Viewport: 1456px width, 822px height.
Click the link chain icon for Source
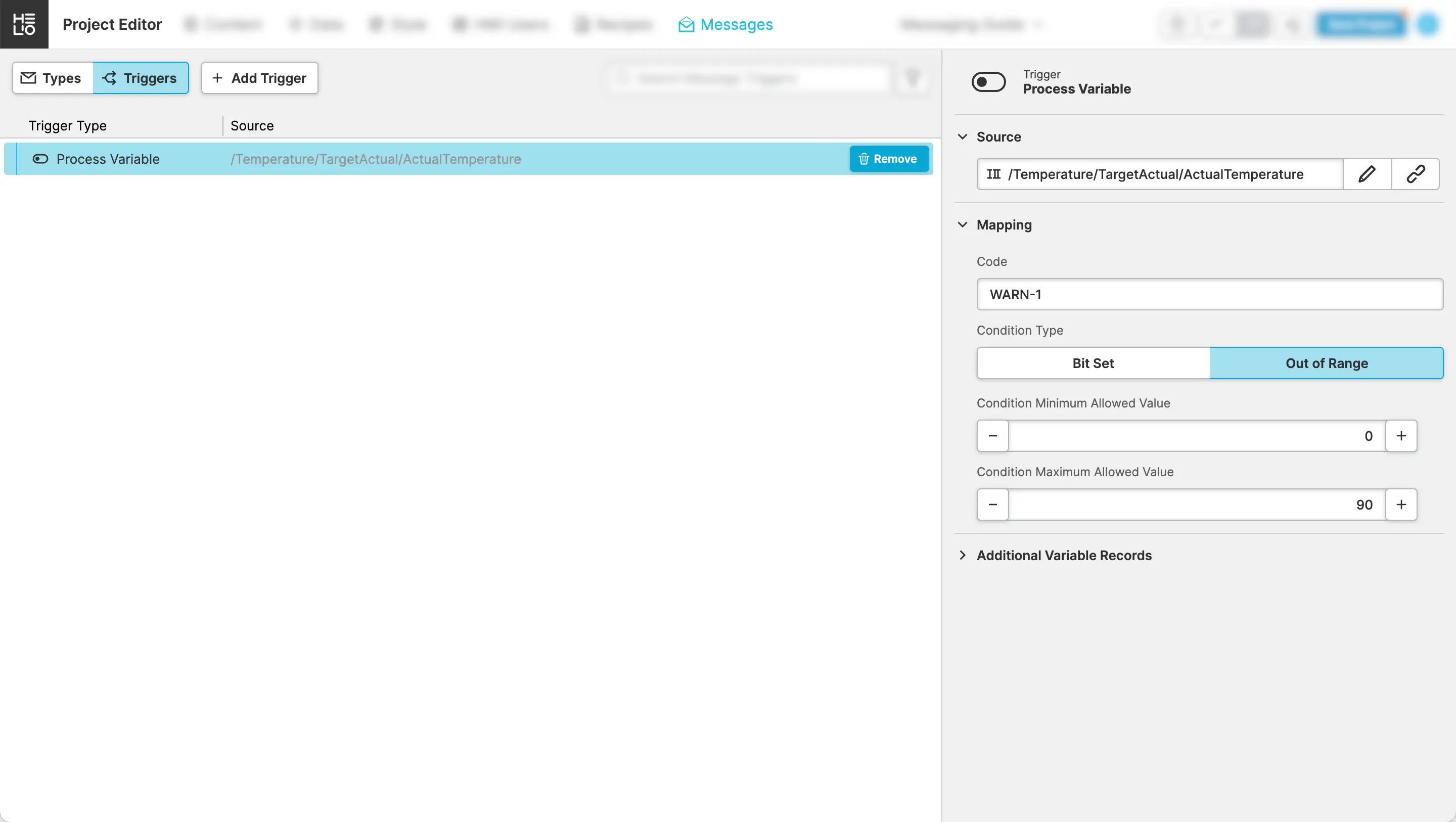pos(1416,174)
